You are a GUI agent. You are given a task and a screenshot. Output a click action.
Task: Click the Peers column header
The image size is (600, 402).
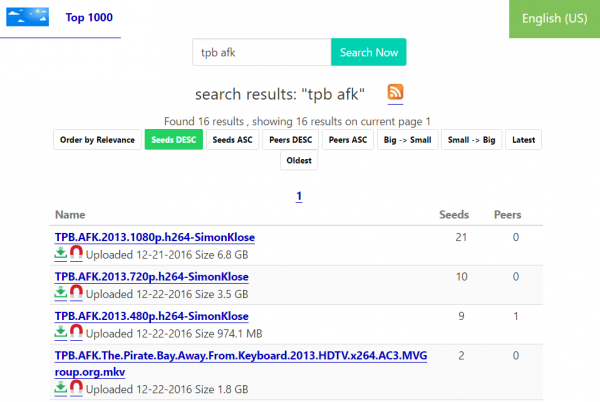pyautogui.click(x=507, y=215)
